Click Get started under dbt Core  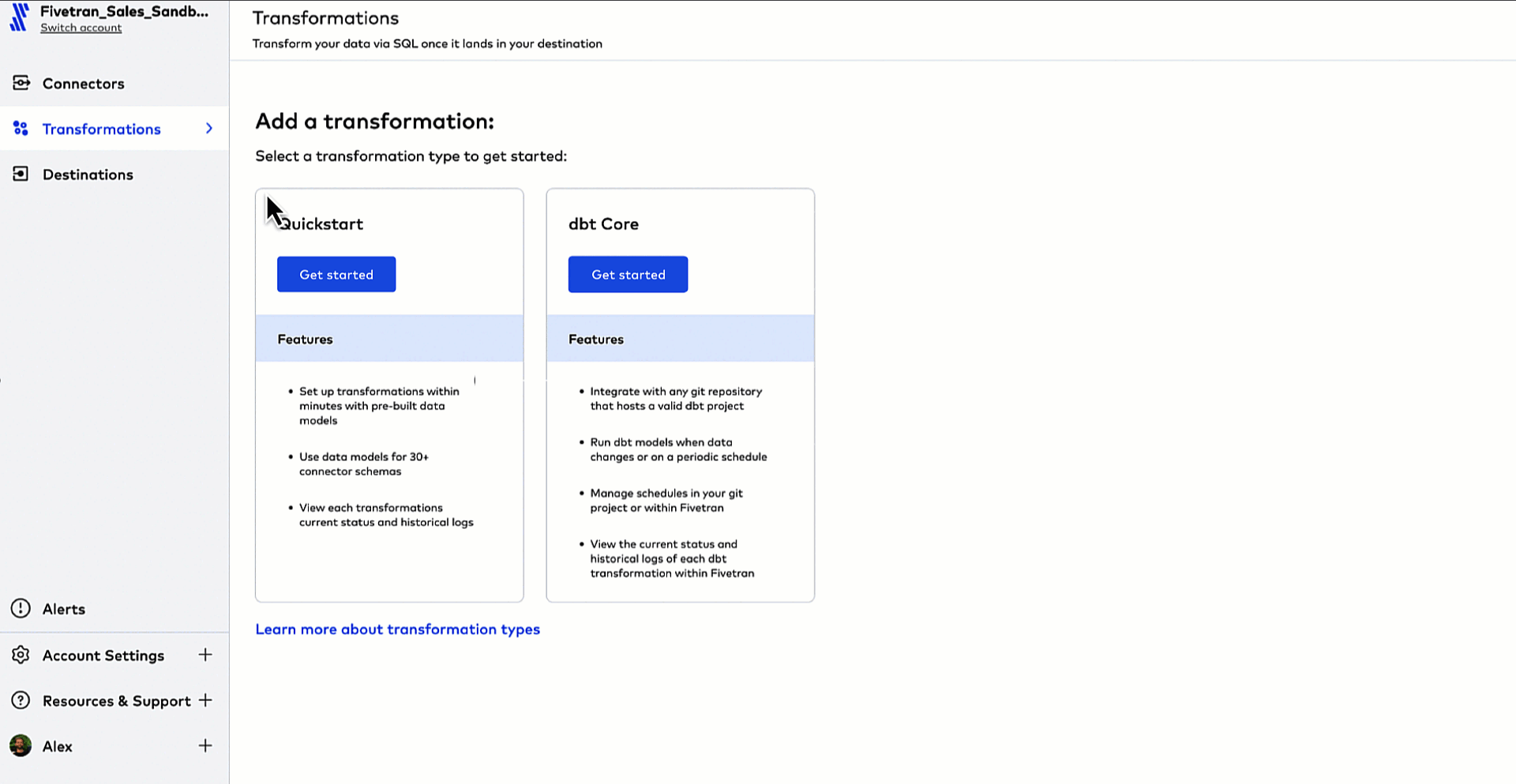tap(628, 274)
